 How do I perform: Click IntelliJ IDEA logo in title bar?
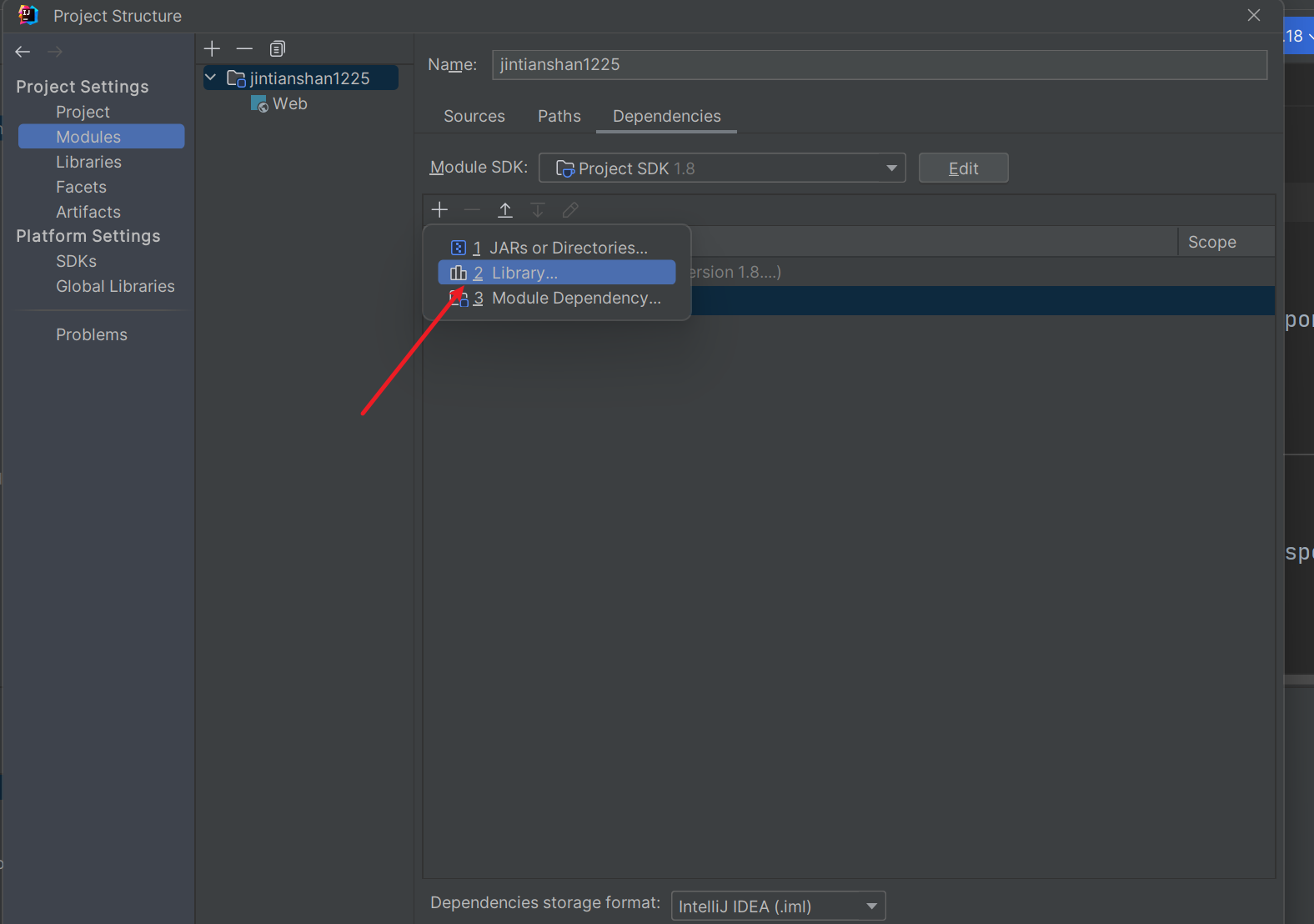pos(28,15)
